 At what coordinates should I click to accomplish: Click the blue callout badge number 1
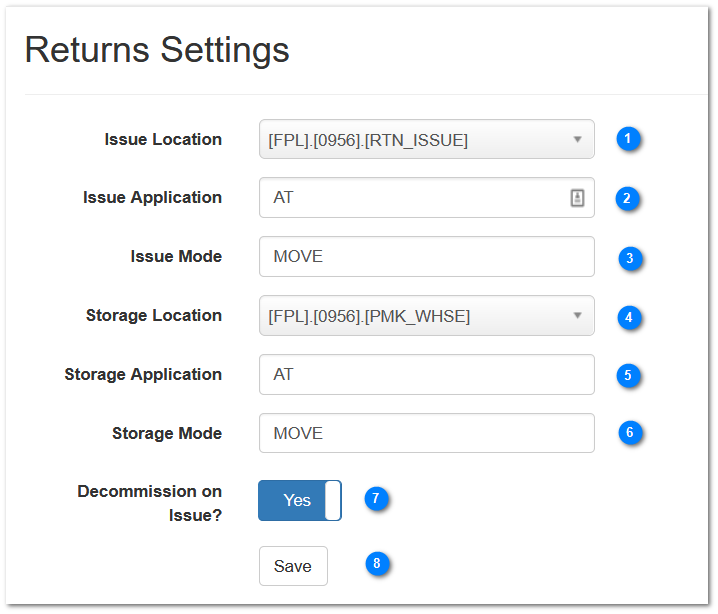coord(627,139)
